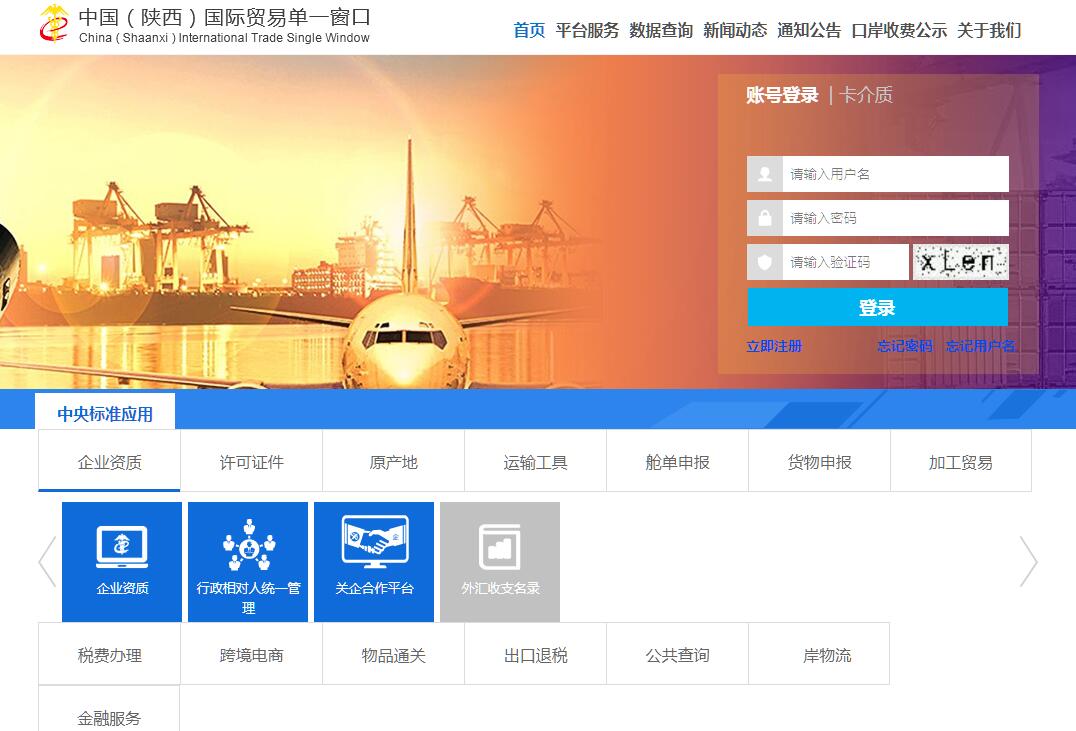Click the 忘记密码 link
This screenshot has height=731, width=1076.
[905, 346]
